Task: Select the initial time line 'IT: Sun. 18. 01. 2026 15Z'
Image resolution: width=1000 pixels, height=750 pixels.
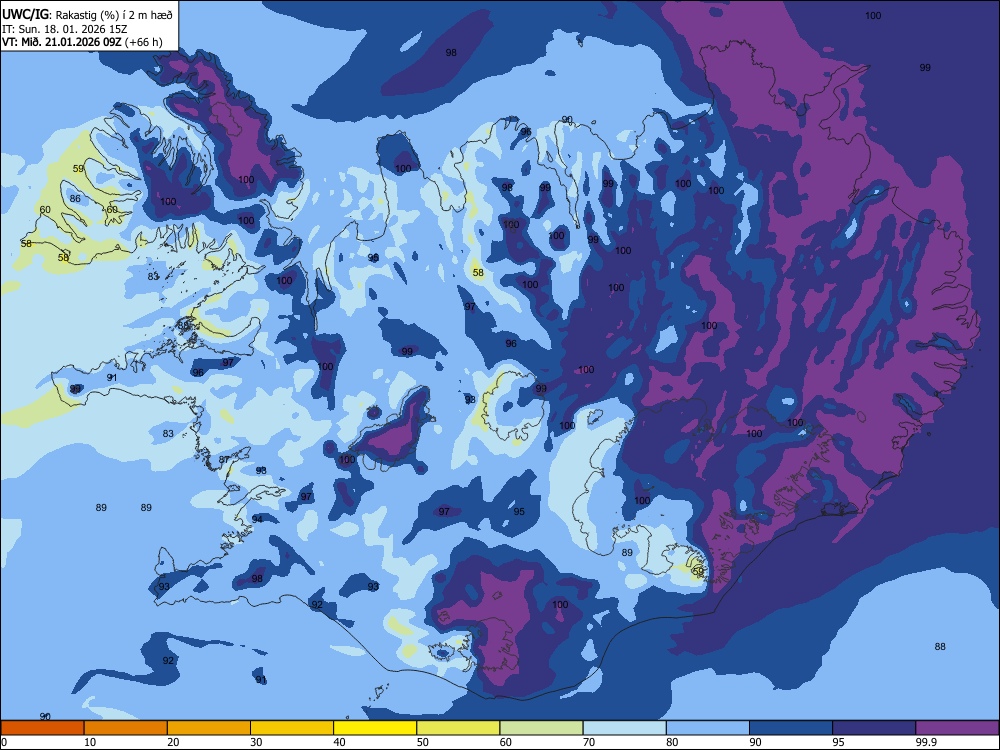Action: (64, 29)
